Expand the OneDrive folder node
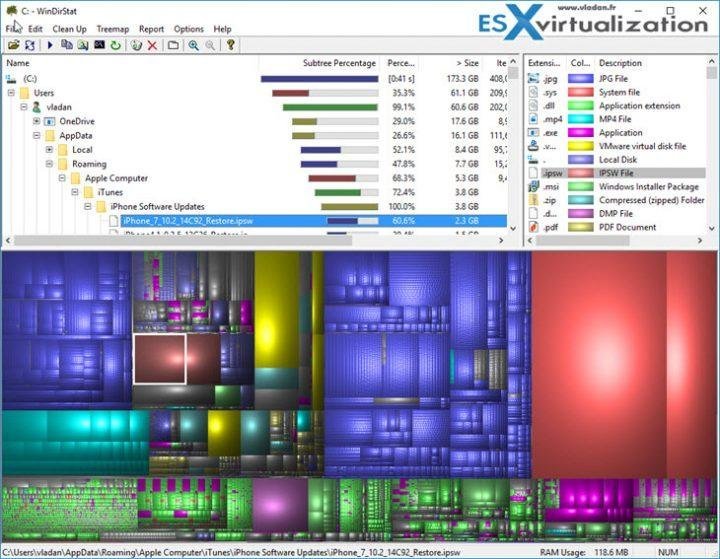720x559 pixels. pos(37,121)
